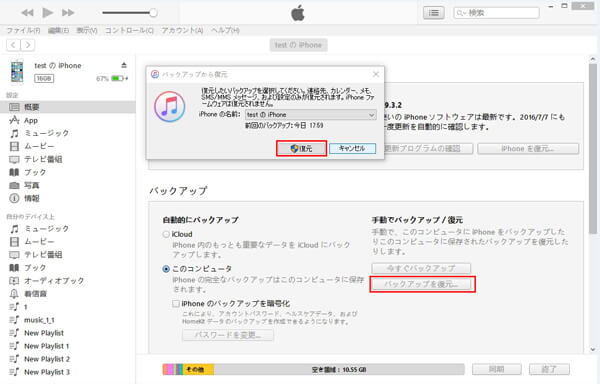Open the ファイル menu
Image resolution: width=600 pixels, height=384 pixels.
[x=23, y=30]
